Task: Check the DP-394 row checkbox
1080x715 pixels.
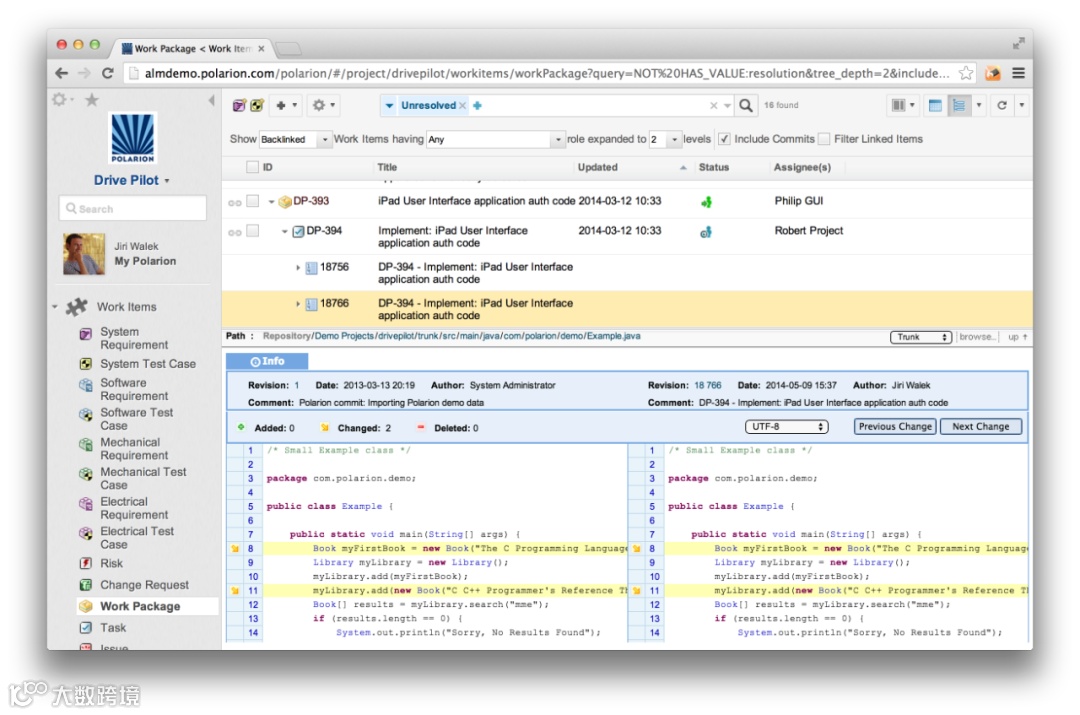Action: (x=253, y=231)
